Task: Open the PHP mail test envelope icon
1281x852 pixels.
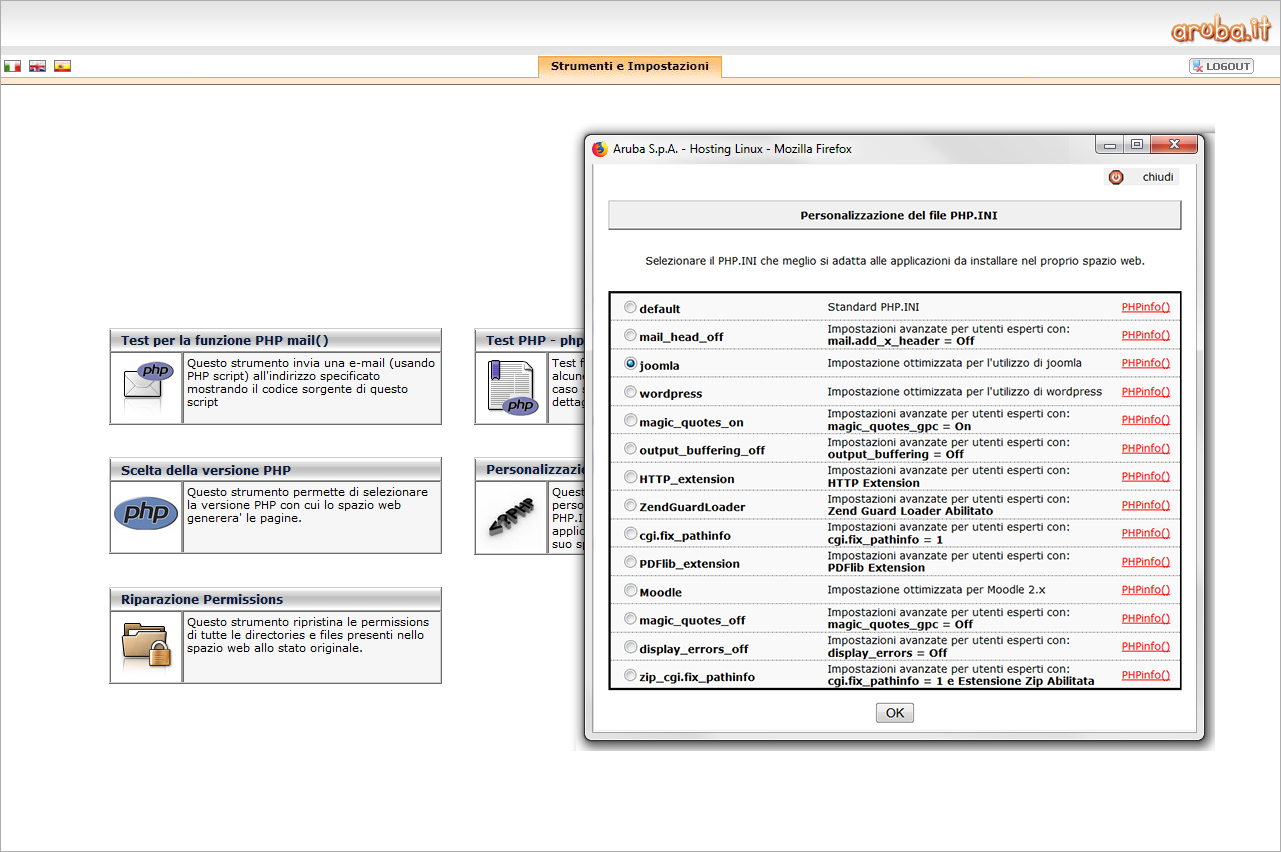Action: click(x=146, y=387)
